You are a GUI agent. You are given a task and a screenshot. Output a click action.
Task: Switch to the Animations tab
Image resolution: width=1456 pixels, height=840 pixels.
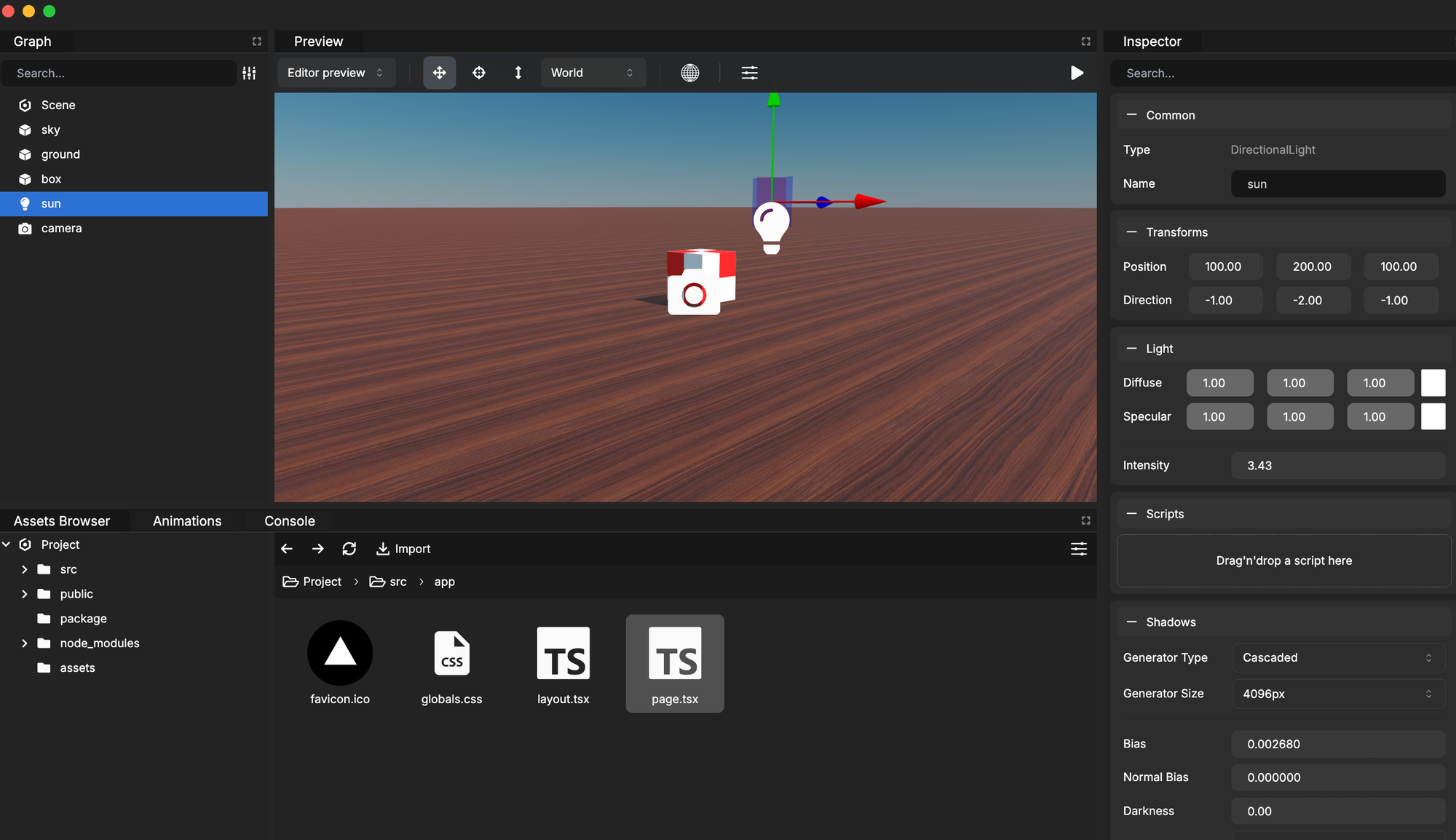click(x=187, y=521)
